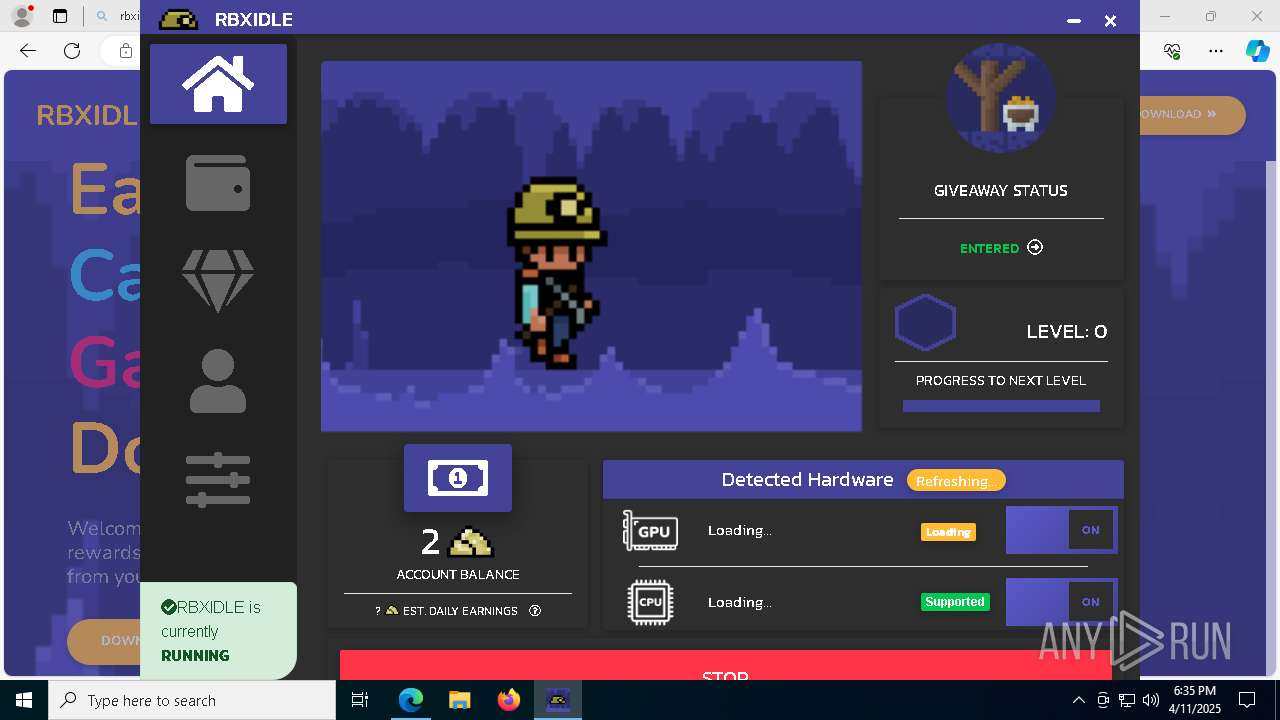Click the EST. DAILY EARNINGS text
Screen dimensions: 1280x720
point(460,610)
